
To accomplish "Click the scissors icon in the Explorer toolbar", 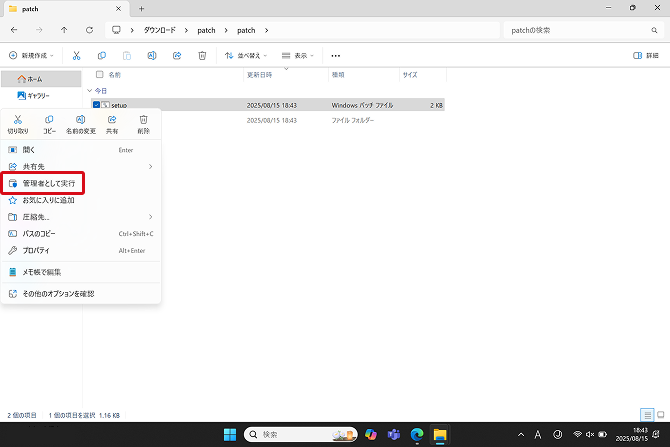I will [x=76, y=56].
